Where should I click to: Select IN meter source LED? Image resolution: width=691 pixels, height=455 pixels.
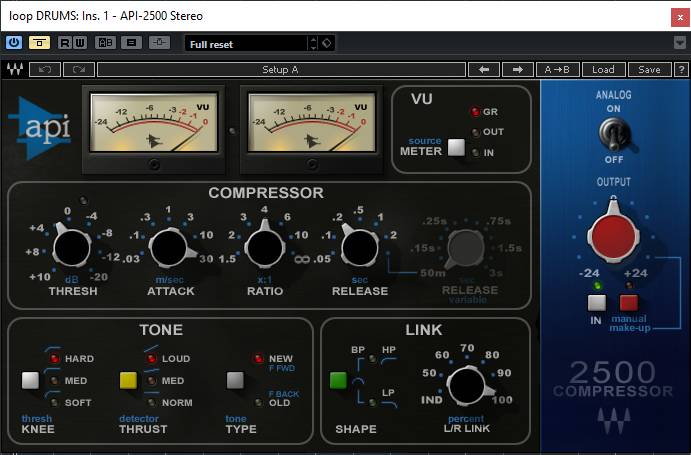[x=476, y=153]
